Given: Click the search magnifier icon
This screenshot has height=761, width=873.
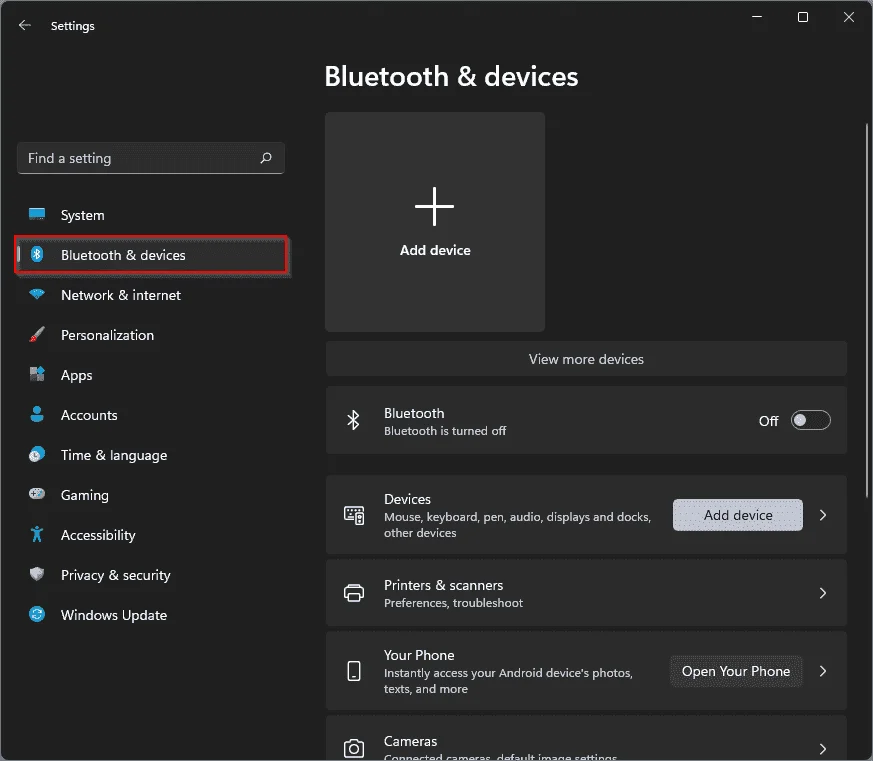Looking at the screenshot, I should [x=266, y=158].
